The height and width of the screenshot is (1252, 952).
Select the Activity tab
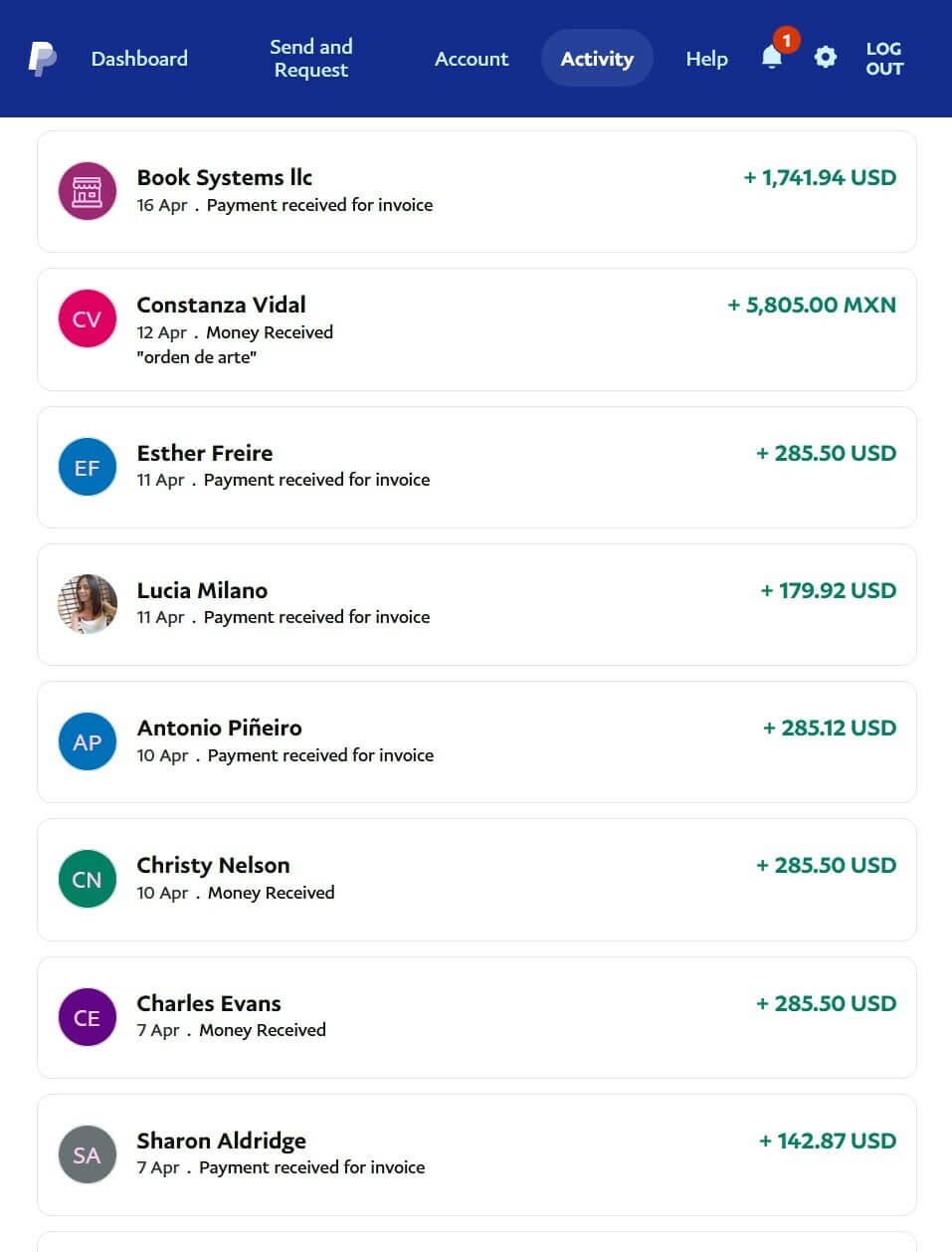(597, 59)
